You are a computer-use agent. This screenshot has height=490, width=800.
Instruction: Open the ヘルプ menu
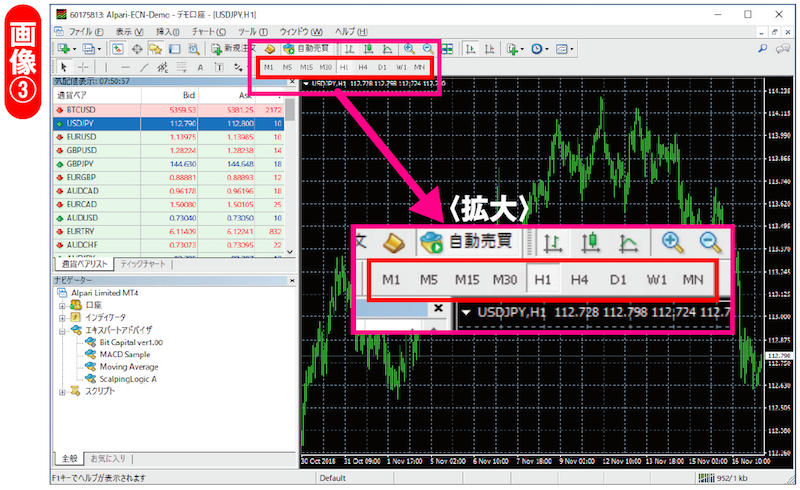(351, 32)
